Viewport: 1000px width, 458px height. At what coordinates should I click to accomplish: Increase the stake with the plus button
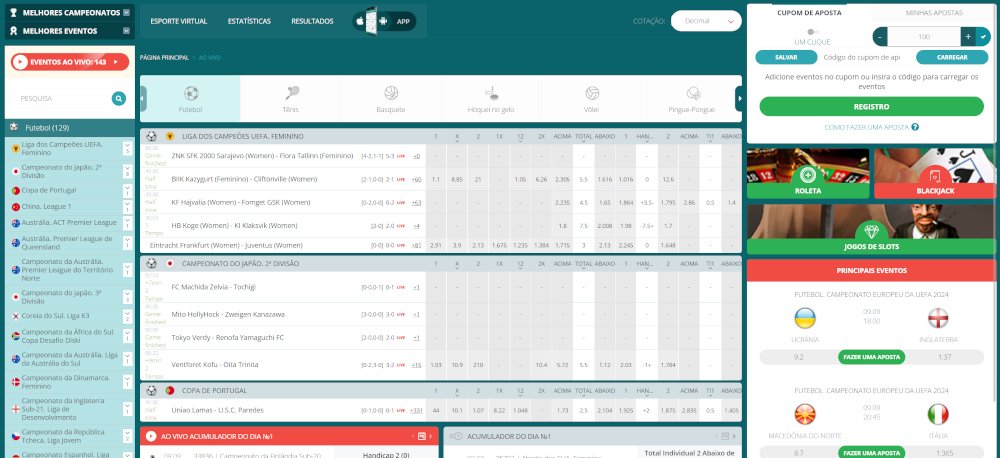point(967,36)
